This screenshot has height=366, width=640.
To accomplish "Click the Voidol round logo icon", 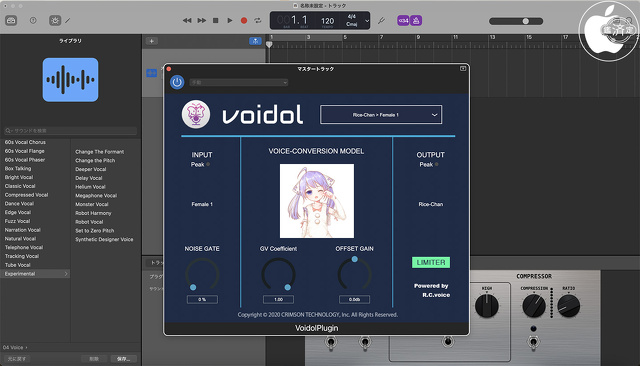I will coord(196,114).
